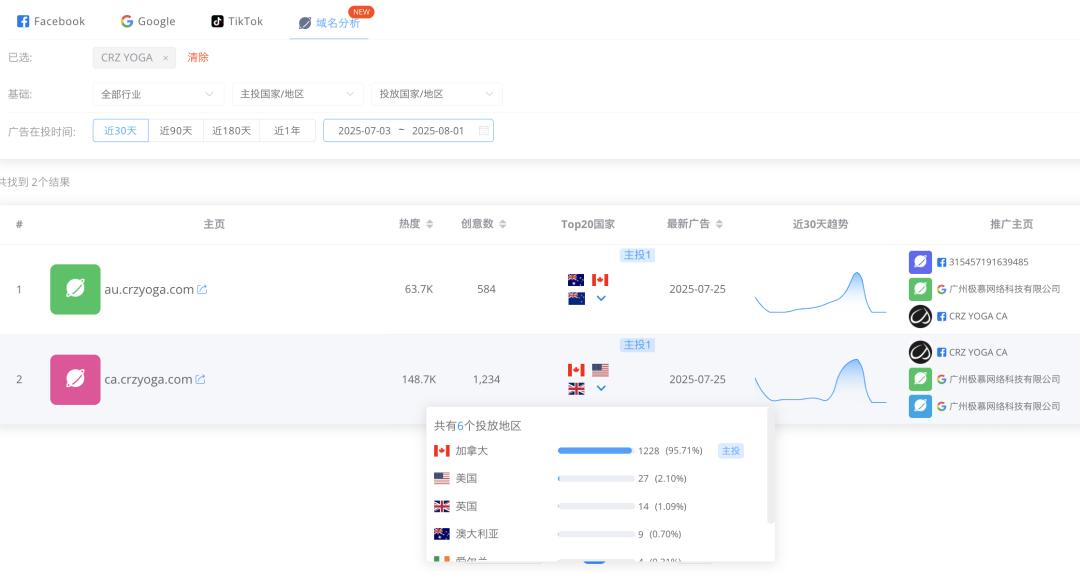Open the TikTok tab
This screenshot has width=1080, height=575.
click(x=237, y=21)
